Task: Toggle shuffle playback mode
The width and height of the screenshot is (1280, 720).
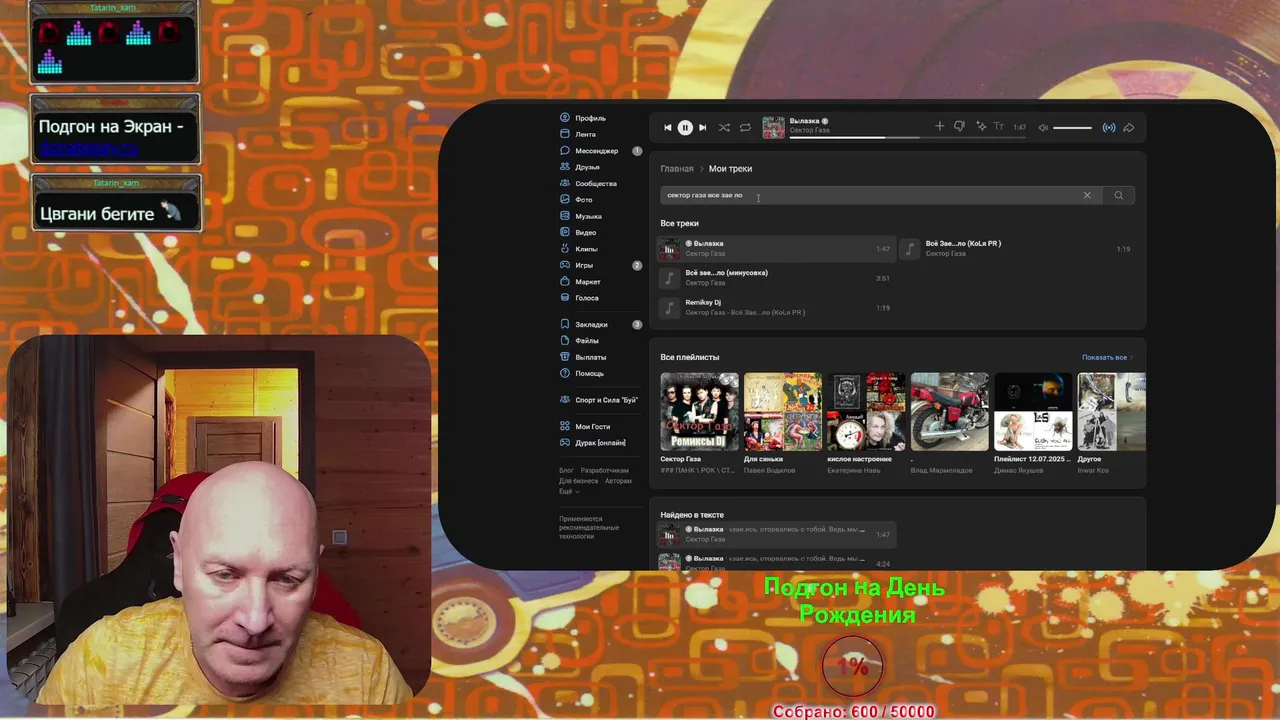Action: [x=724, y=127]
